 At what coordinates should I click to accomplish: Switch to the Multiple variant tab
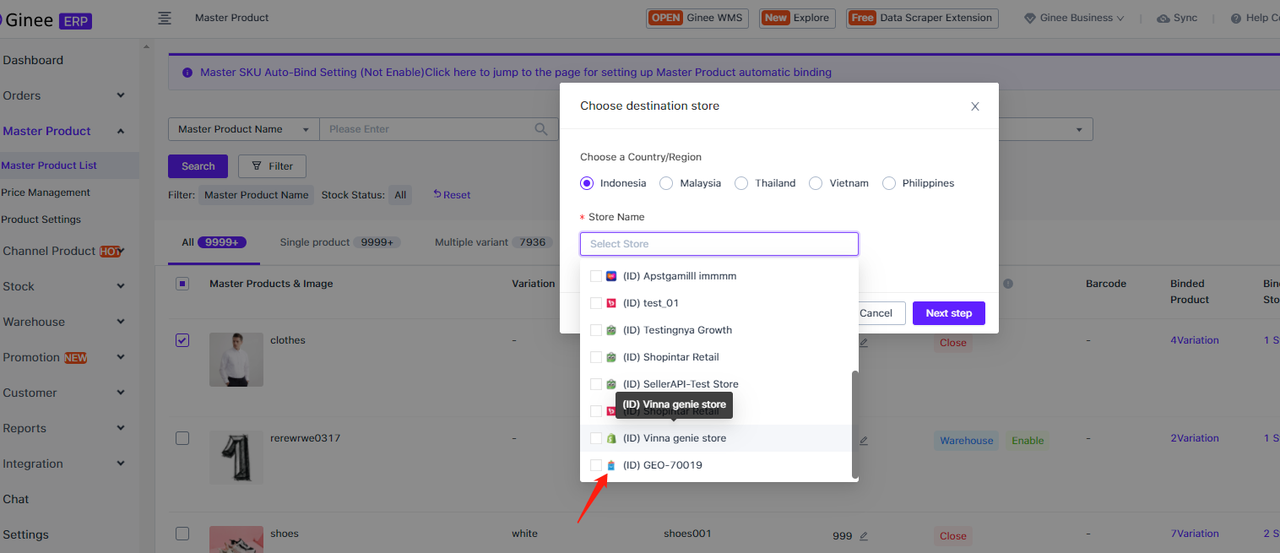(x=493, y=242)
